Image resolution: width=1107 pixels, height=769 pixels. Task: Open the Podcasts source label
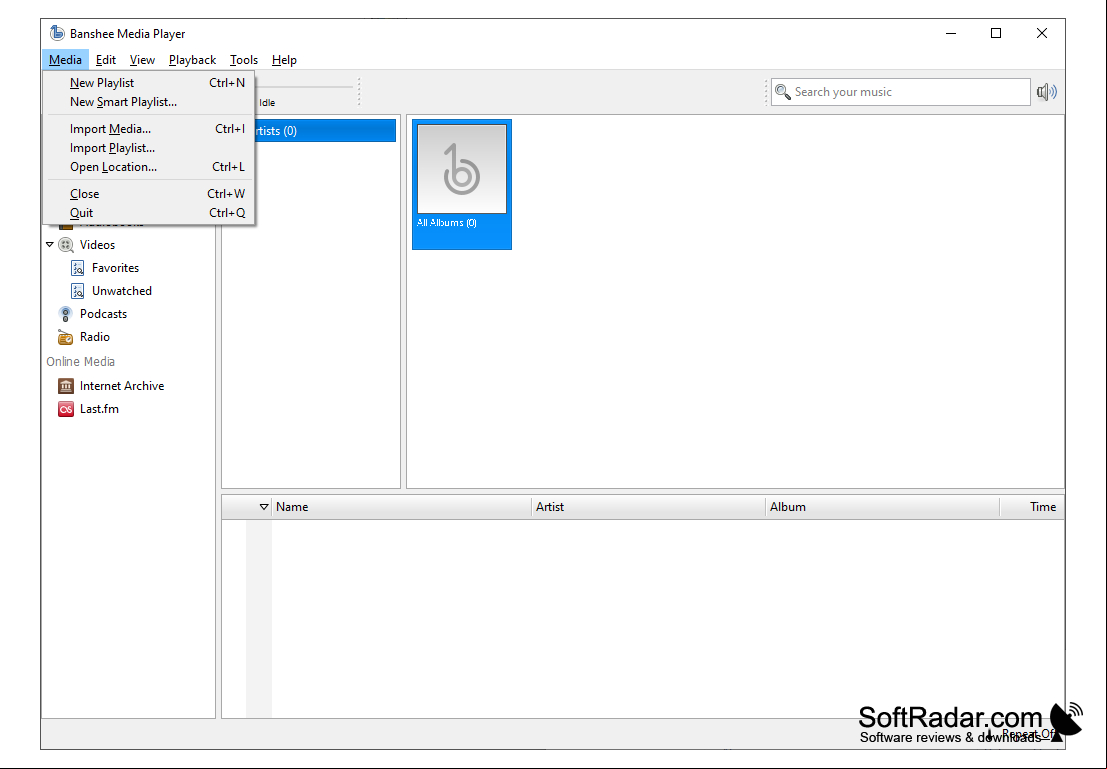[x=103, y=314]
